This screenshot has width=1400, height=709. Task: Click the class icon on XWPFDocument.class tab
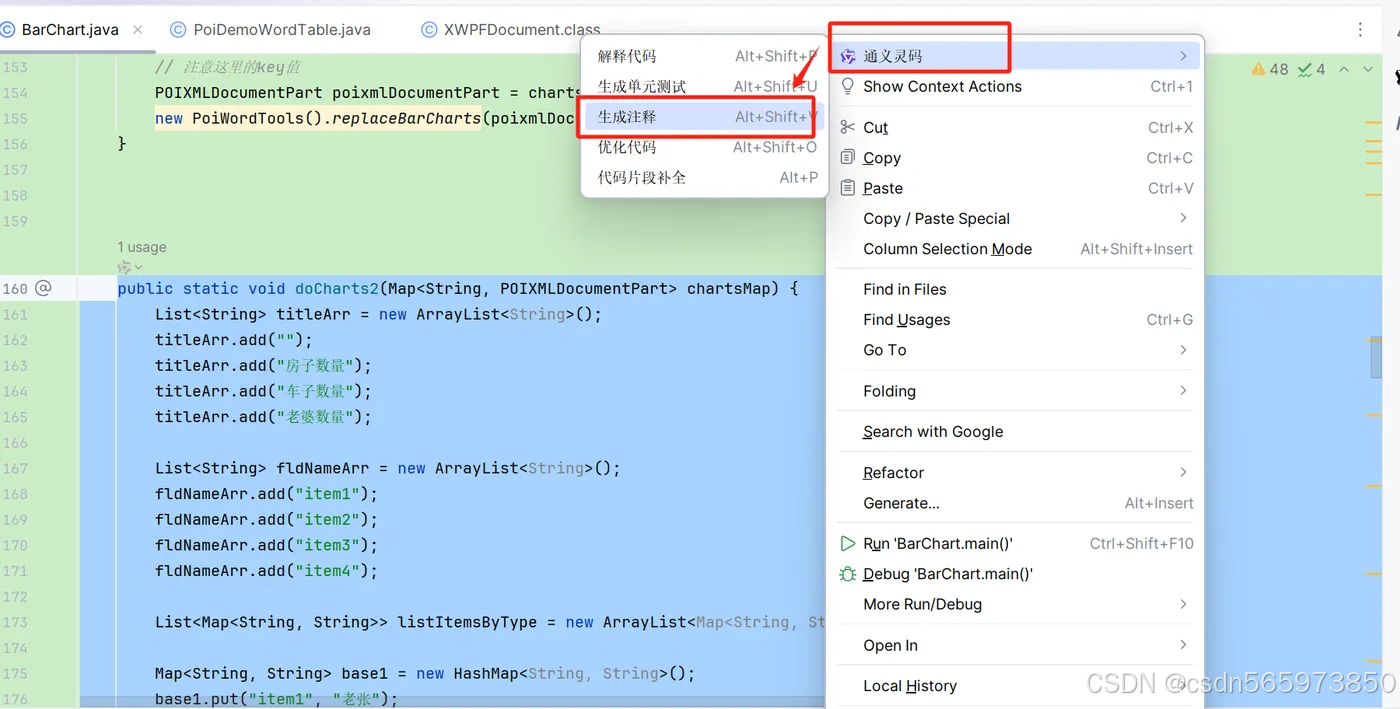[x=429, y=30]
